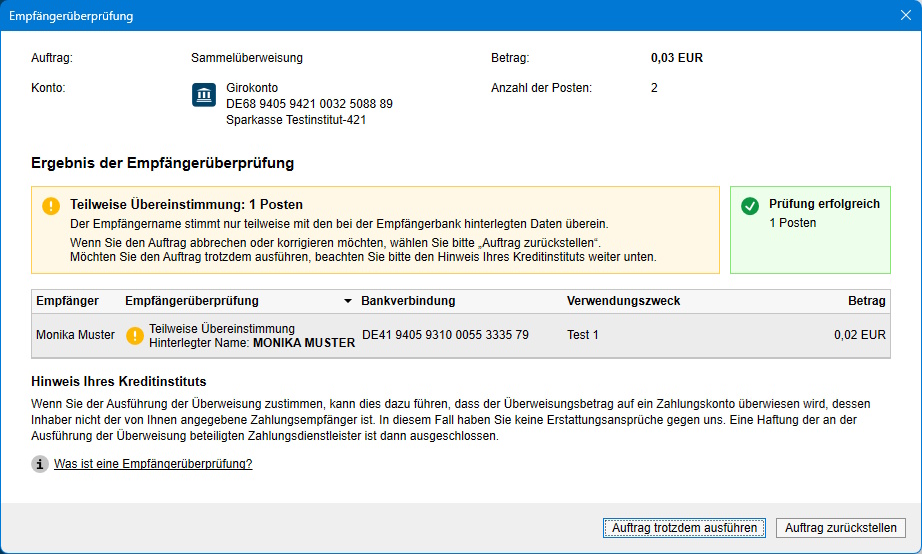Click the Bankverbindung column header
This screenshot has width=922, height=554.
coord(408,301)
